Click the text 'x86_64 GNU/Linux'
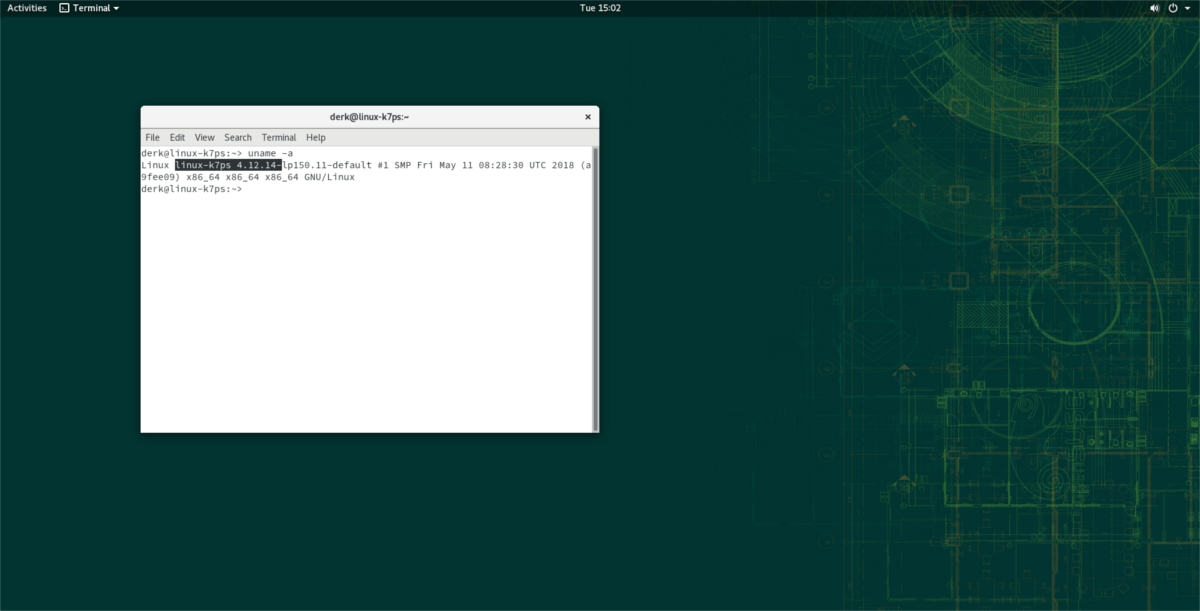Screen dimensions: 1200x611 click(310, 177)
